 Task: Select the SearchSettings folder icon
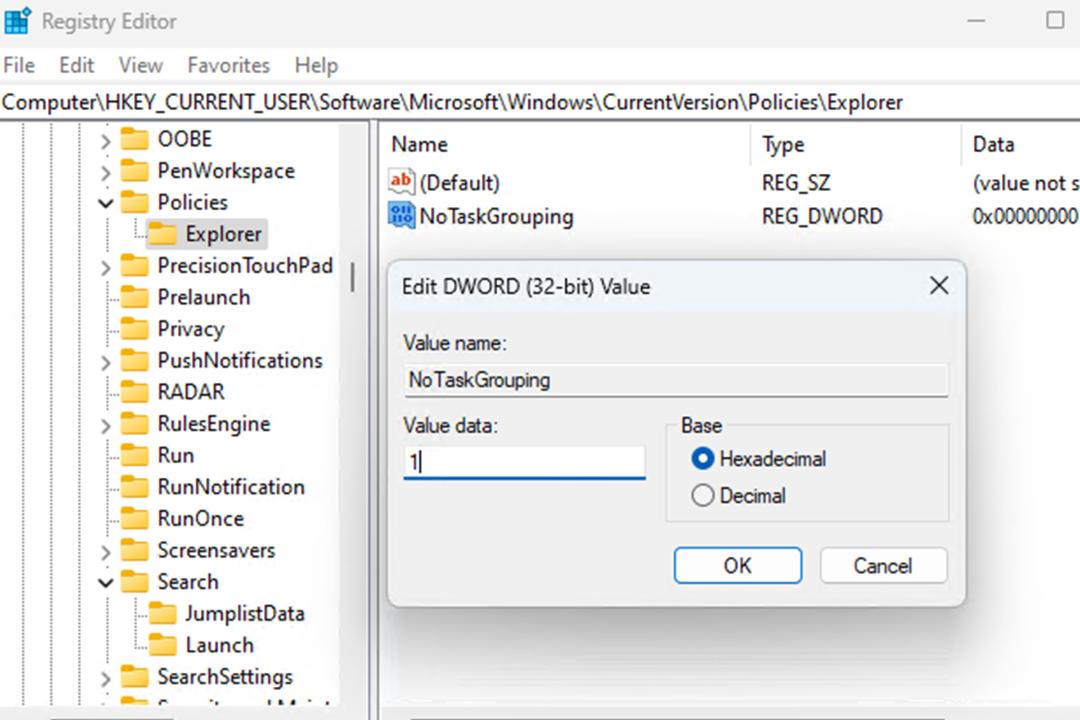[x=135, y=677]
